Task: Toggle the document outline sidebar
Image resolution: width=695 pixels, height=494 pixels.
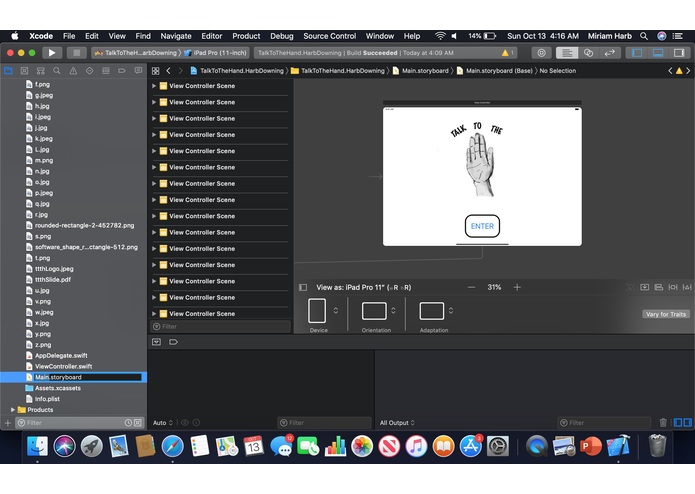Action: coord(303,288)
